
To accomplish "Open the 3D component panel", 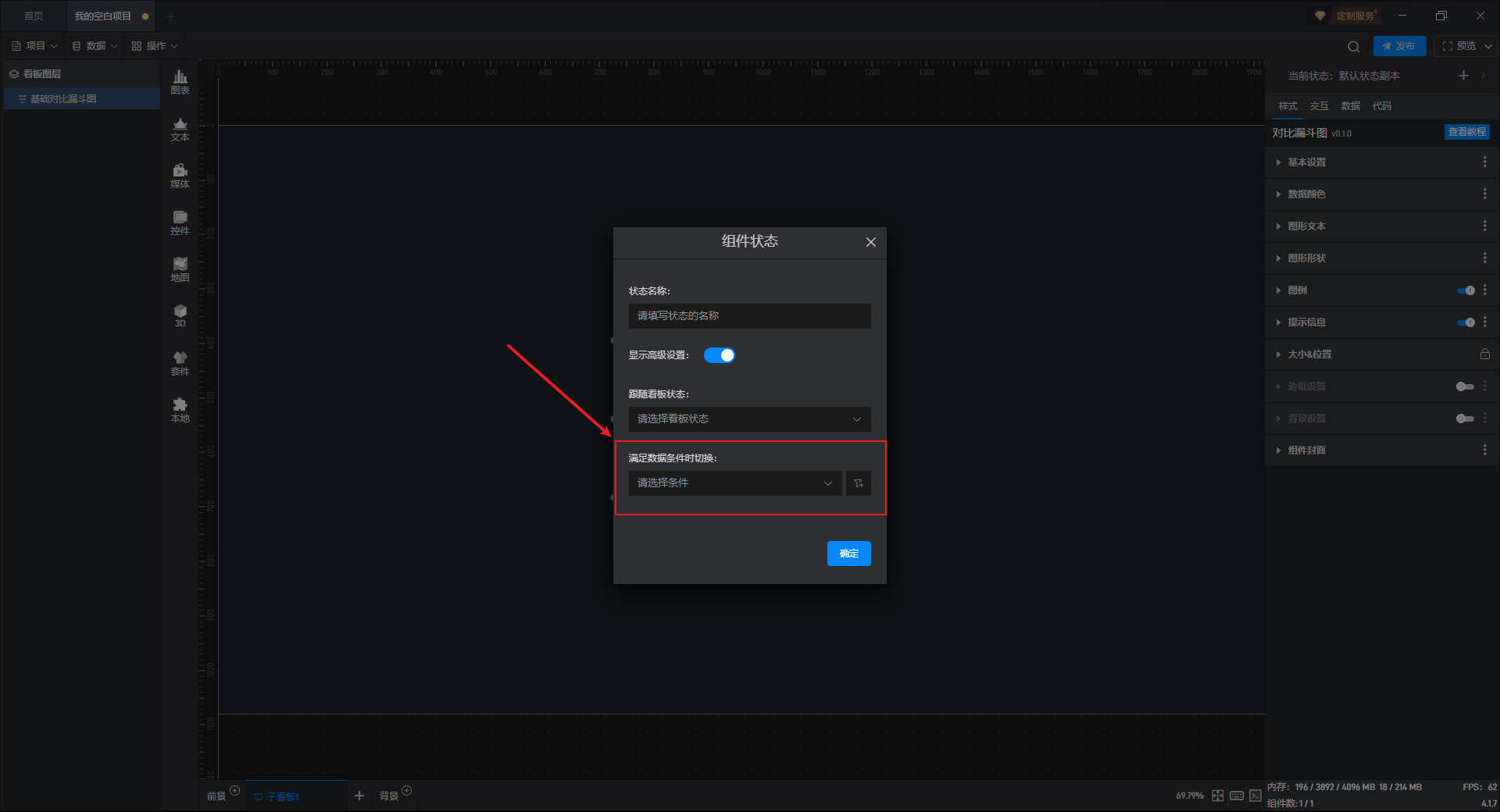I will pyautogui.click(x=180, y=315).
